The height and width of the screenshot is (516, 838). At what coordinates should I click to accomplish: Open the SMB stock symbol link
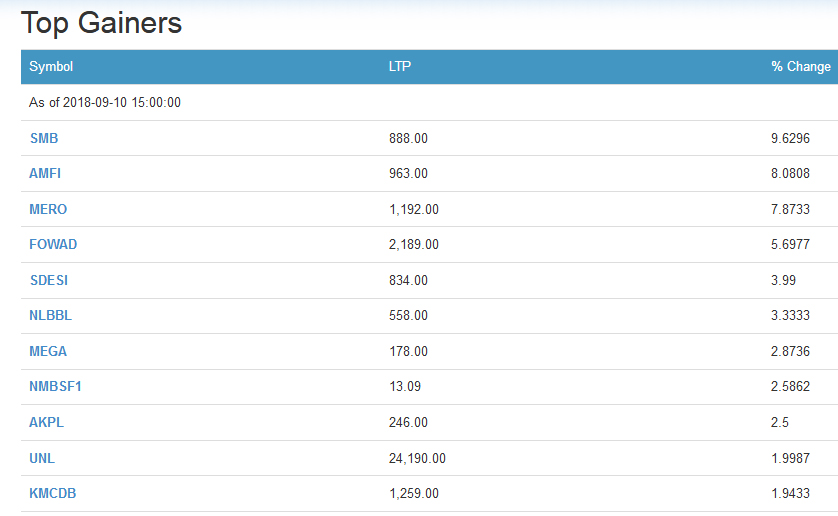(x=44, y=138)
